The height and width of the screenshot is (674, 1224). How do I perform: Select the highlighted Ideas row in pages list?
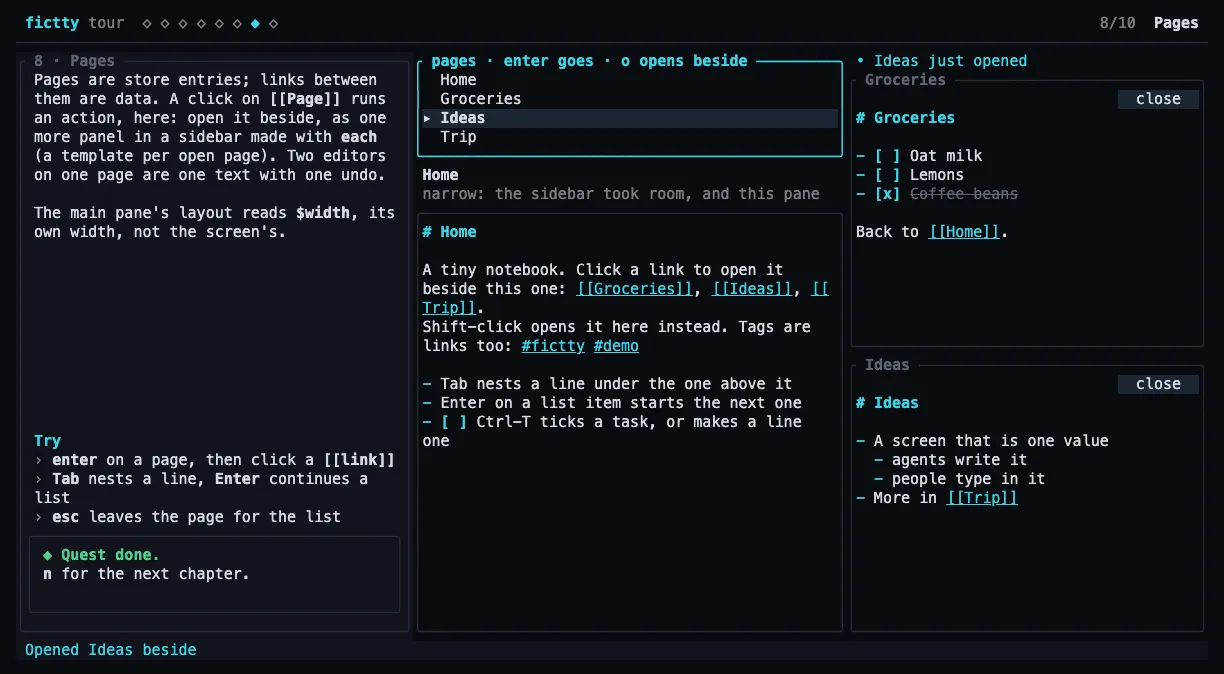click(630, 118)
